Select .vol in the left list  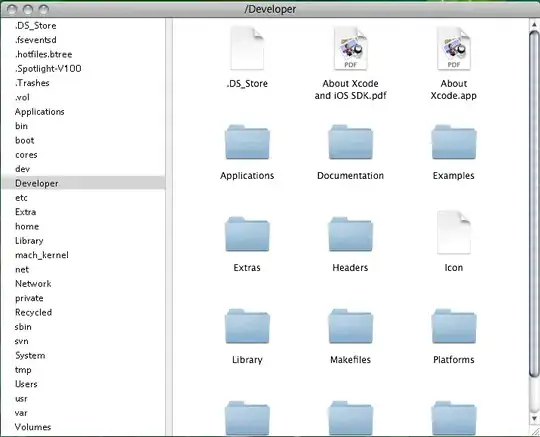click(22, 97)
